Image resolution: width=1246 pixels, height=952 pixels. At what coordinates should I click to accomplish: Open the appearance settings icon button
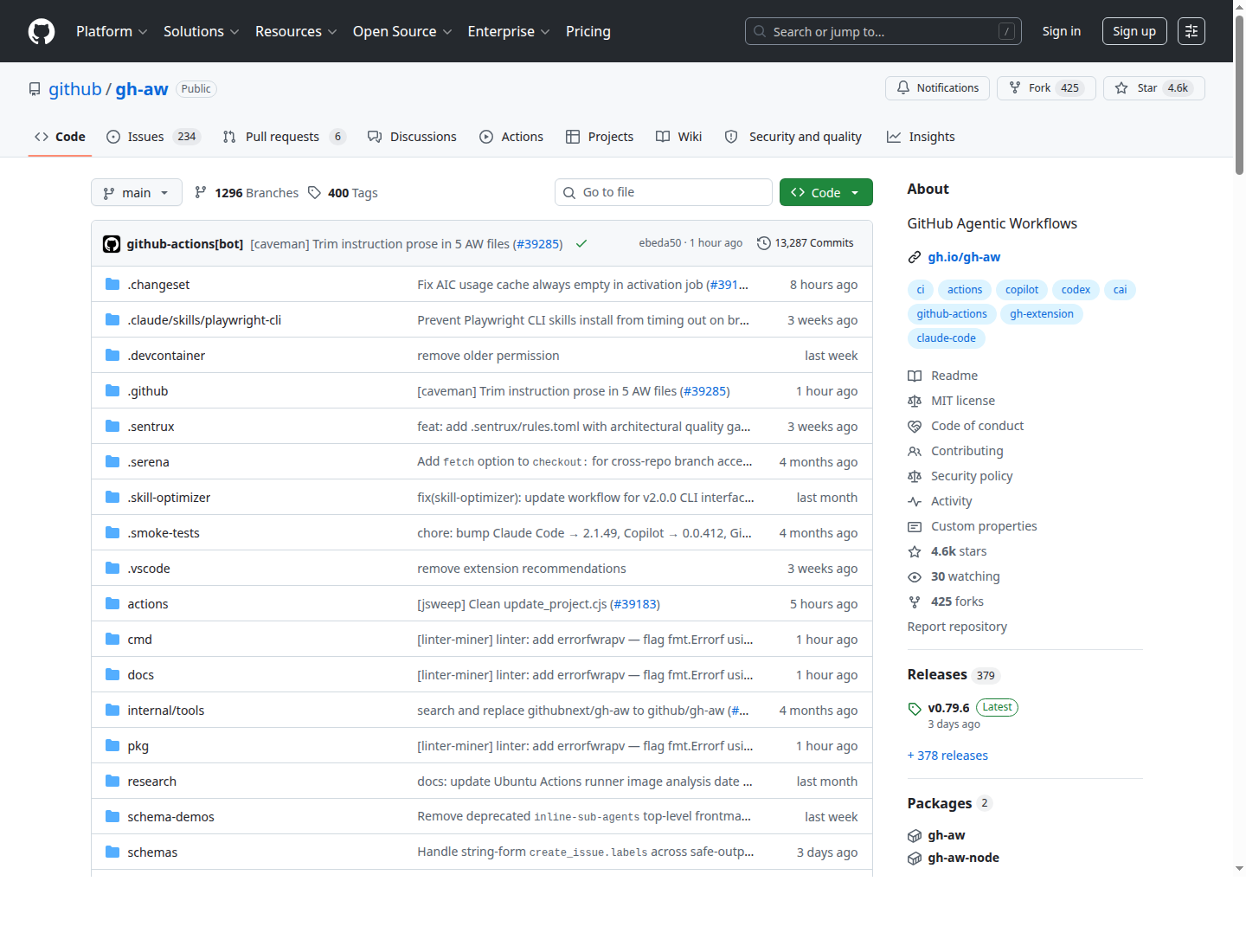[1191, 31]
